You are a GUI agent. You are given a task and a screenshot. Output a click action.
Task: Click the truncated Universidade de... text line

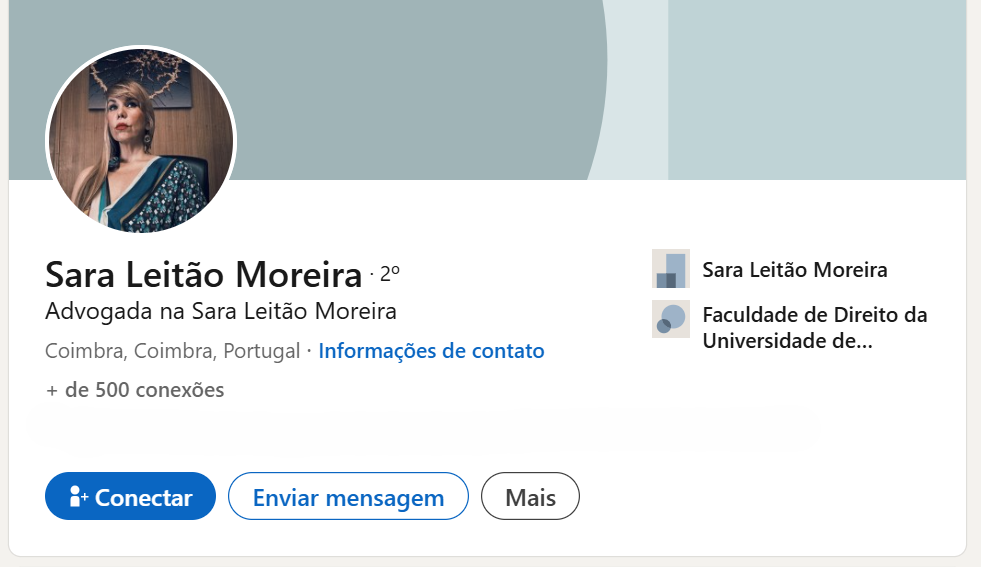pyautogui.click(x=787, y=341)
